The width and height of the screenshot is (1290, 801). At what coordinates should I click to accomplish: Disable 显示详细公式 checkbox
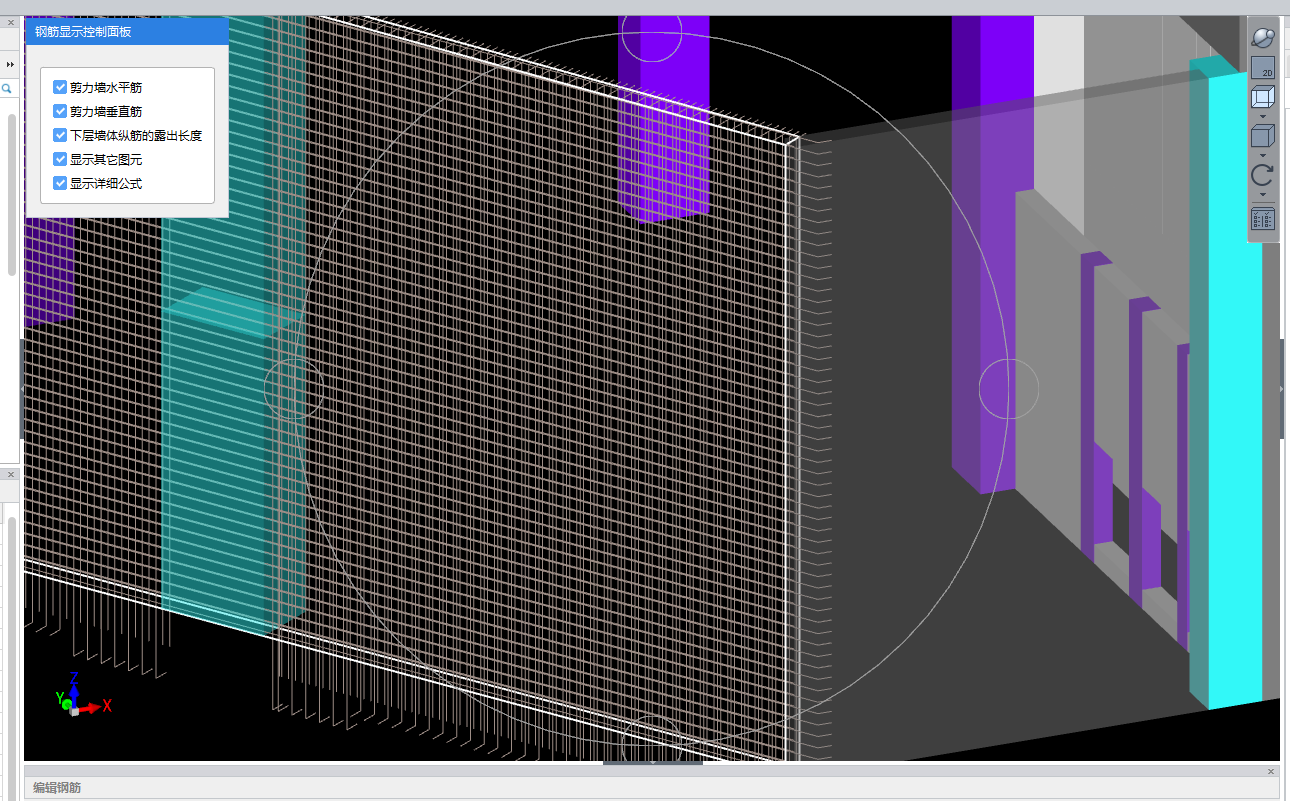pos(60,183)
